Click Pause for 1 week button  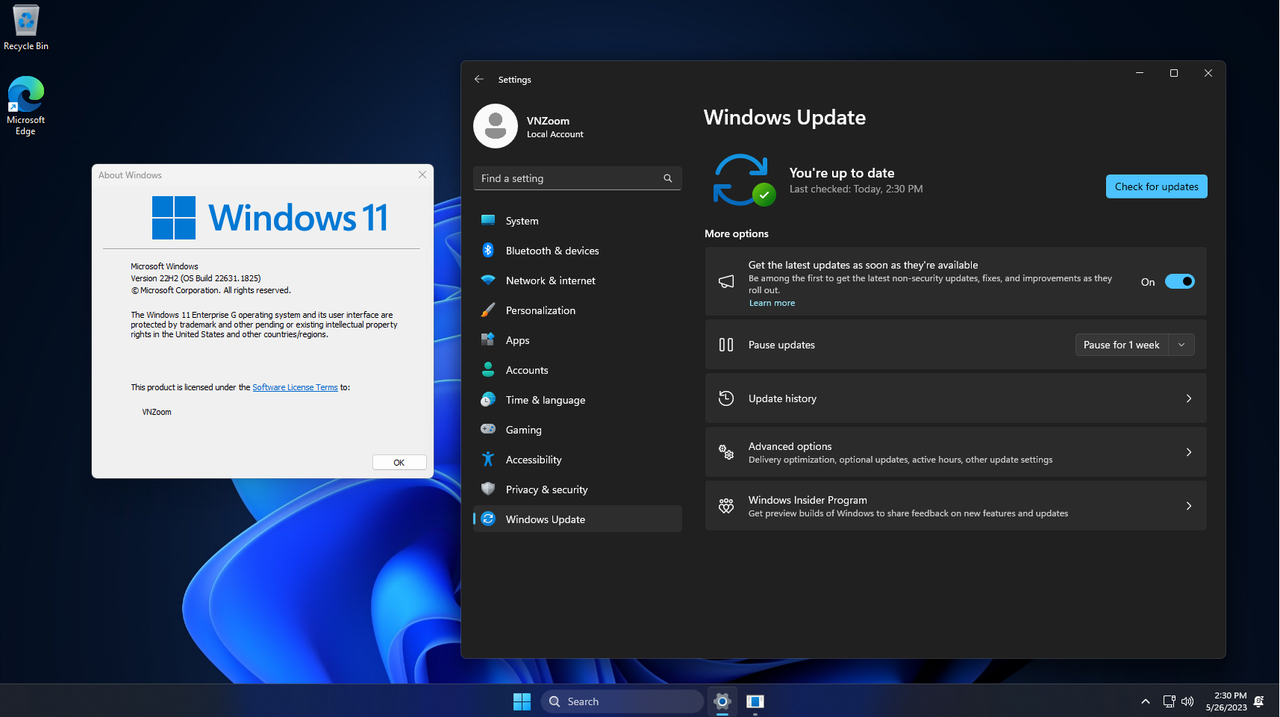(x=1121, y=345)
